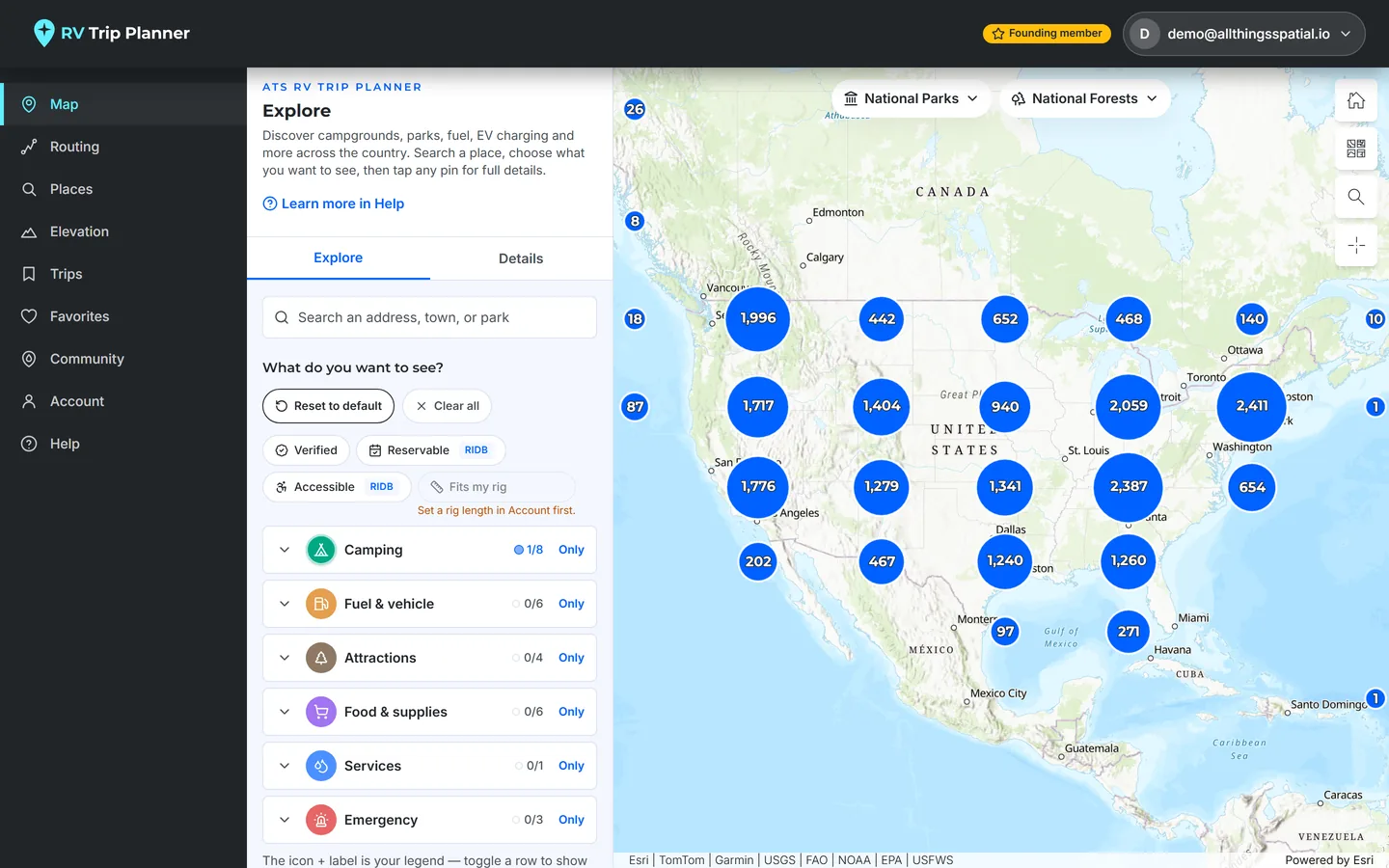
Task: Open the 97 cluster marker
Action: click(x=1005, y=632)
